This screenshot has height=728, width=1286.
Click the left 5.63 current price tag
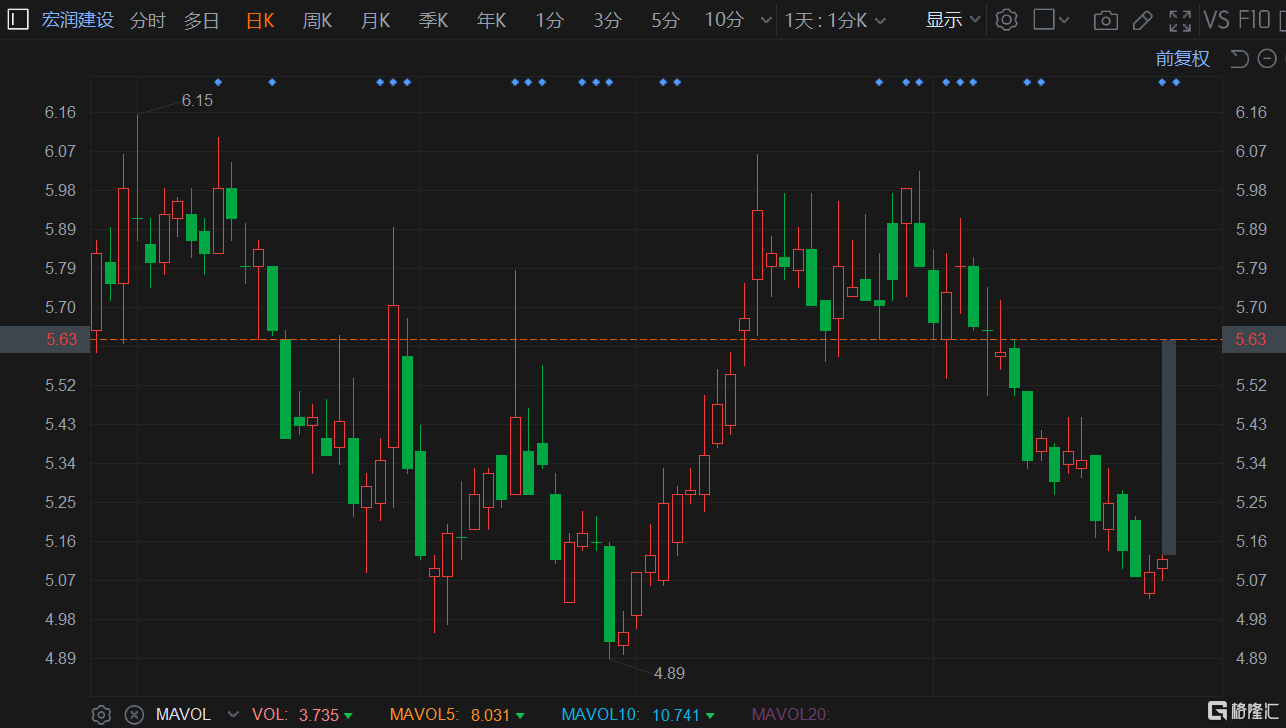pyautogui.click(x=45, y=339)
